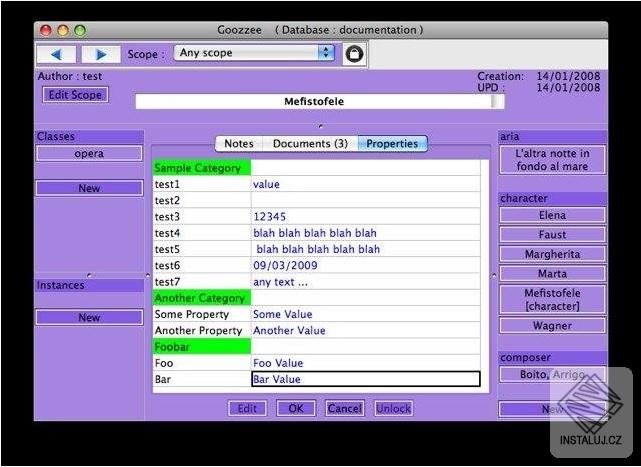Click the Some Property name cell

(x=202, y=314)
